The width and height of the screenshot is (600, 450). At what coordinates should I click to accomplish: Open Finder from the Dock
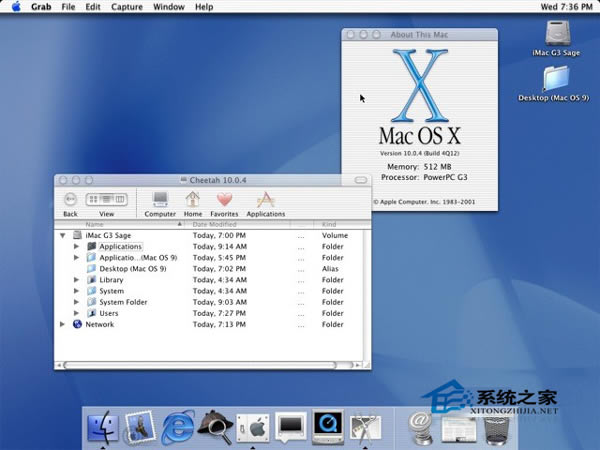click(x=103, y=427)
